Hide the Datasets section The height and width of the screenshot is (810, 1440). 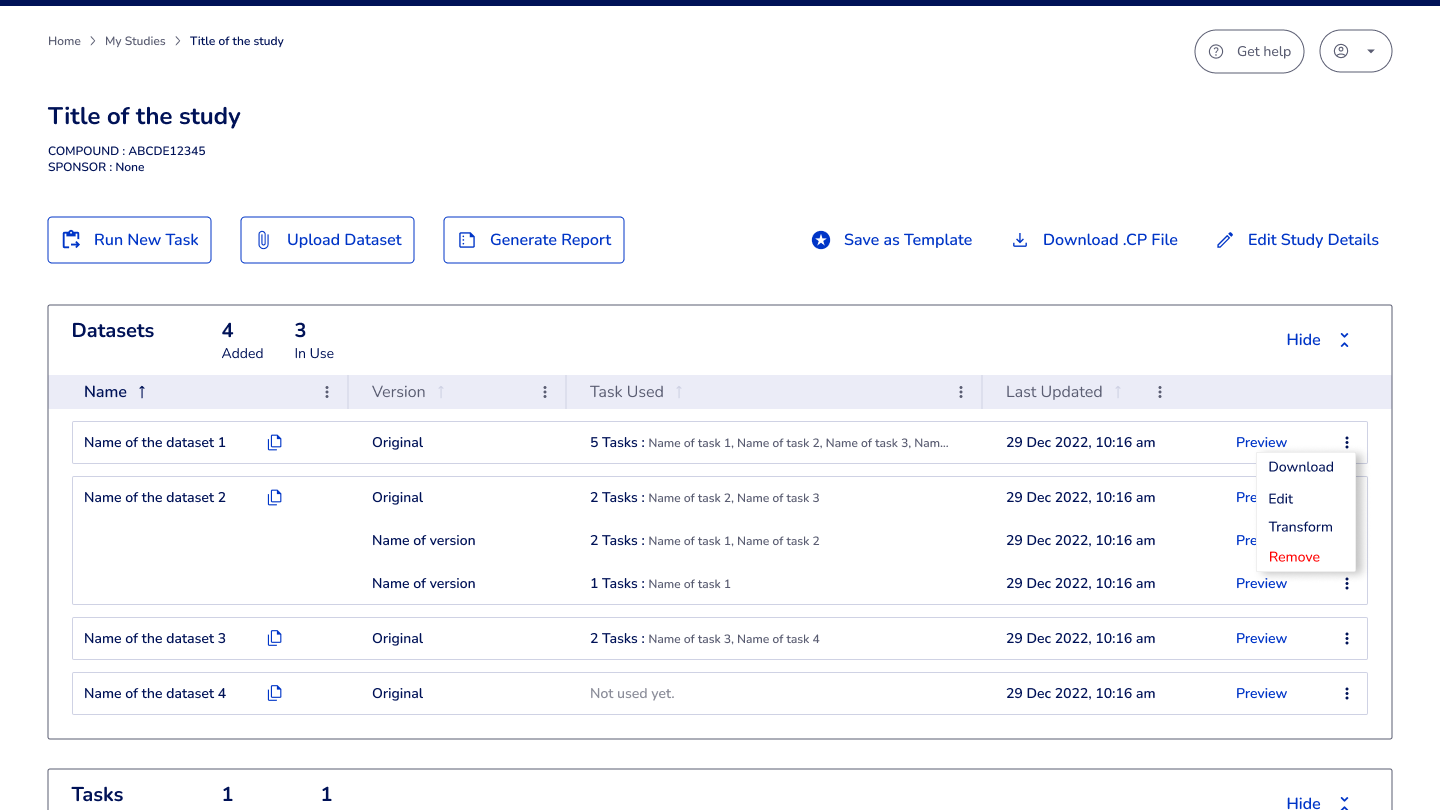(1318, 340)
